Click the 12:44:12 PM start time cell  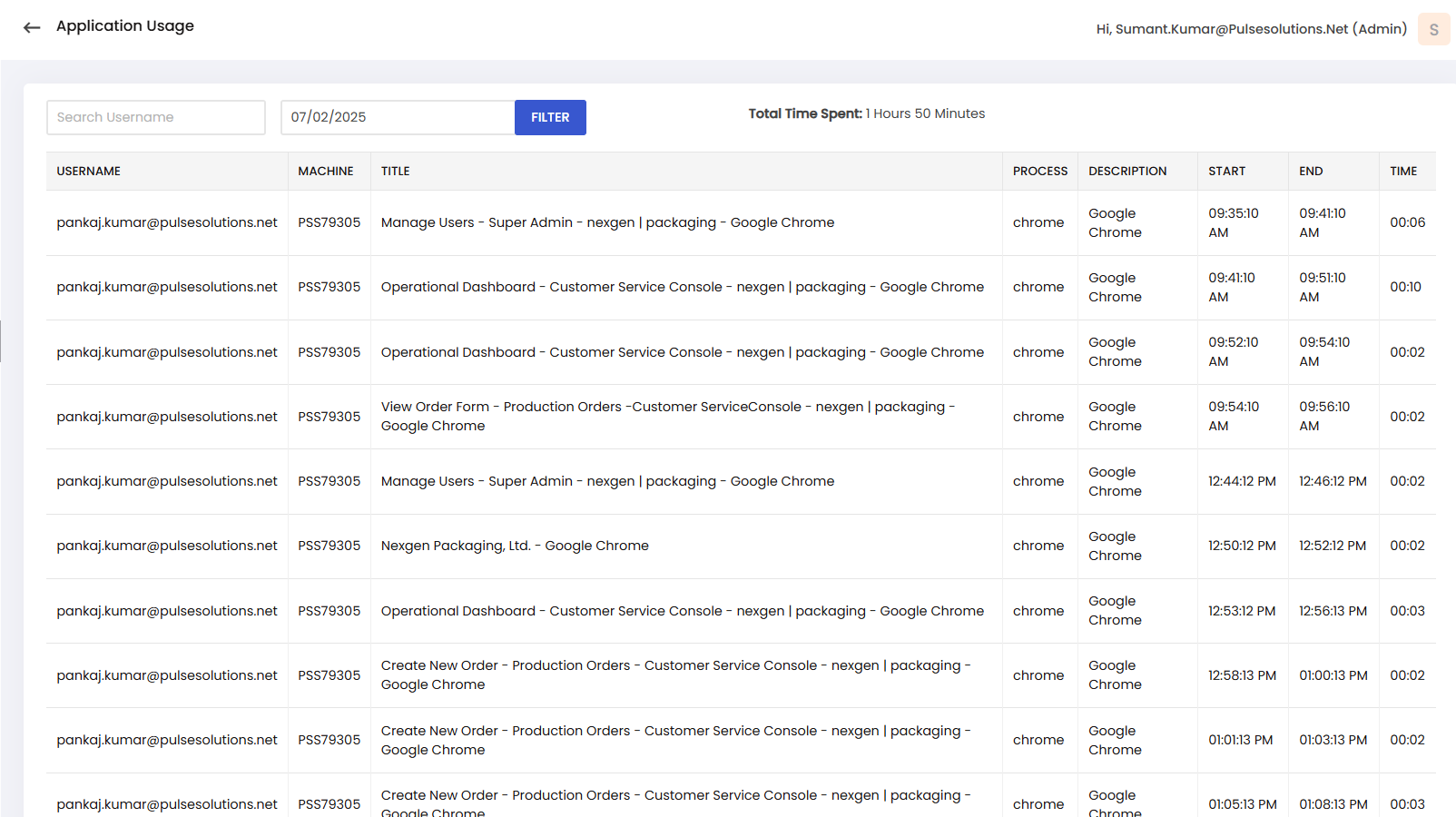1242,481
